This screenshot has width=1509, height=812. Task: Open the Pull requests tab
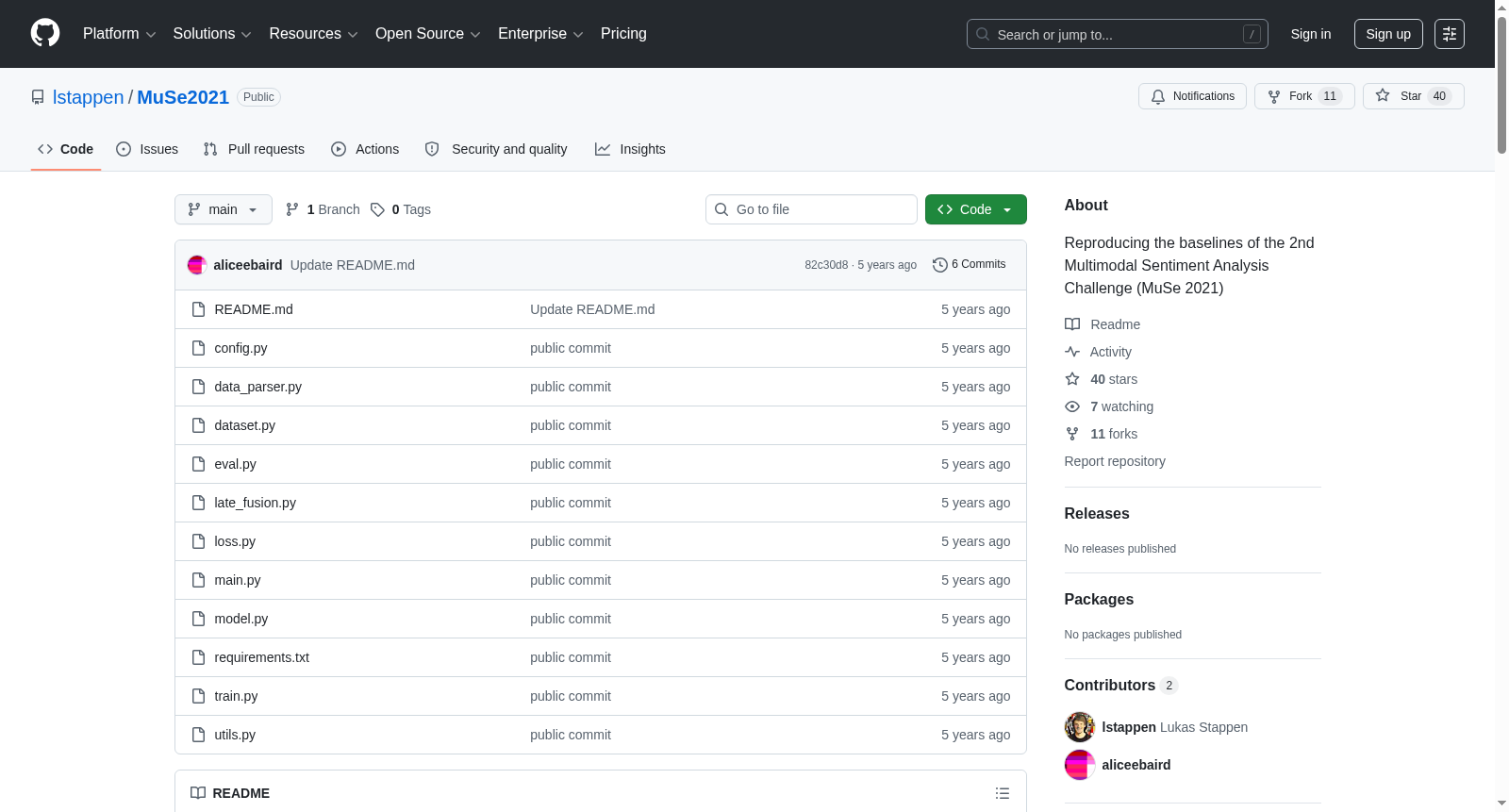[x=254, y=149]
